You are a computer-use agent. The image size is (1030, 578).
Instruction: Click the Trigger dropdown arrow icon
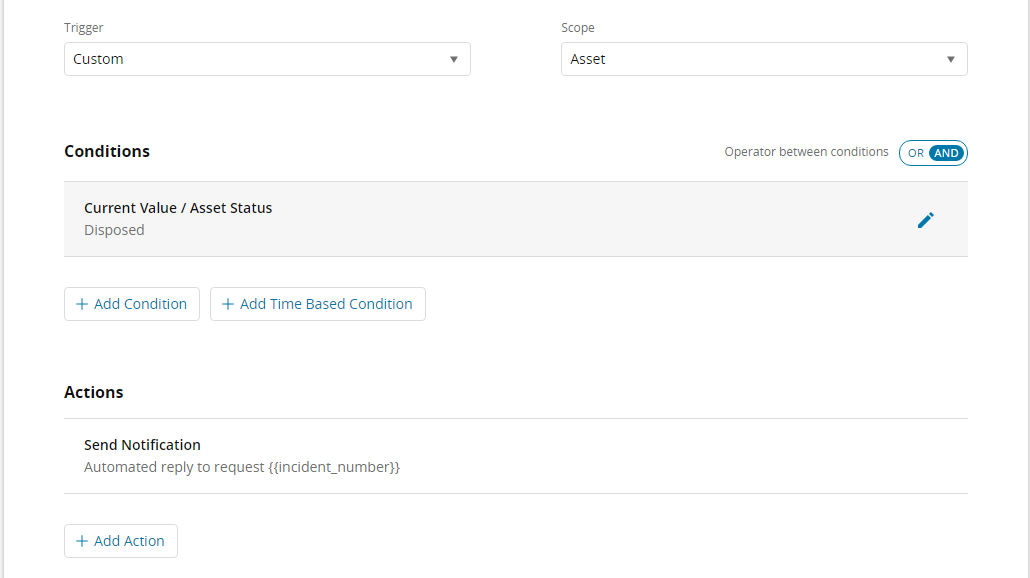coord(453,59)
